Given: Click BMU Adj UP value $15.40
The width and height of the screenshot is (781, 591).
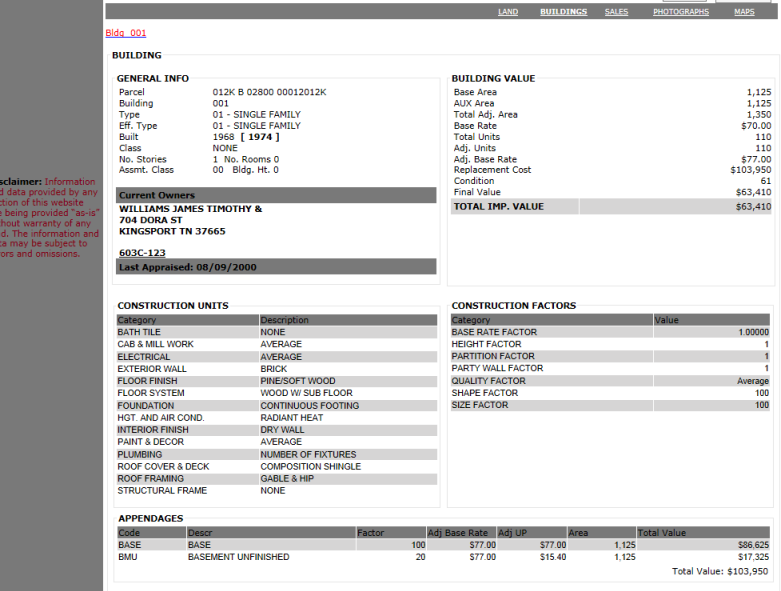Looking at the screenshot, I should point(553,557).
